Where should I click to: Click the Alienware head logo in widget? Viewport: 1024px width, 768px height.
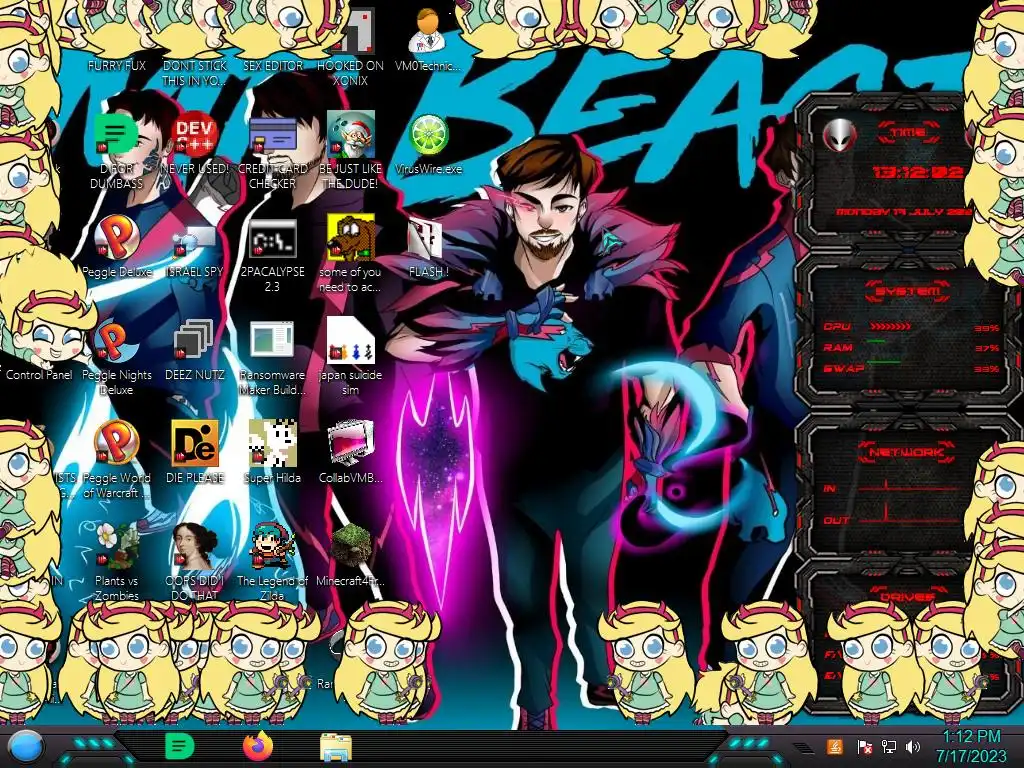[840, 136]
